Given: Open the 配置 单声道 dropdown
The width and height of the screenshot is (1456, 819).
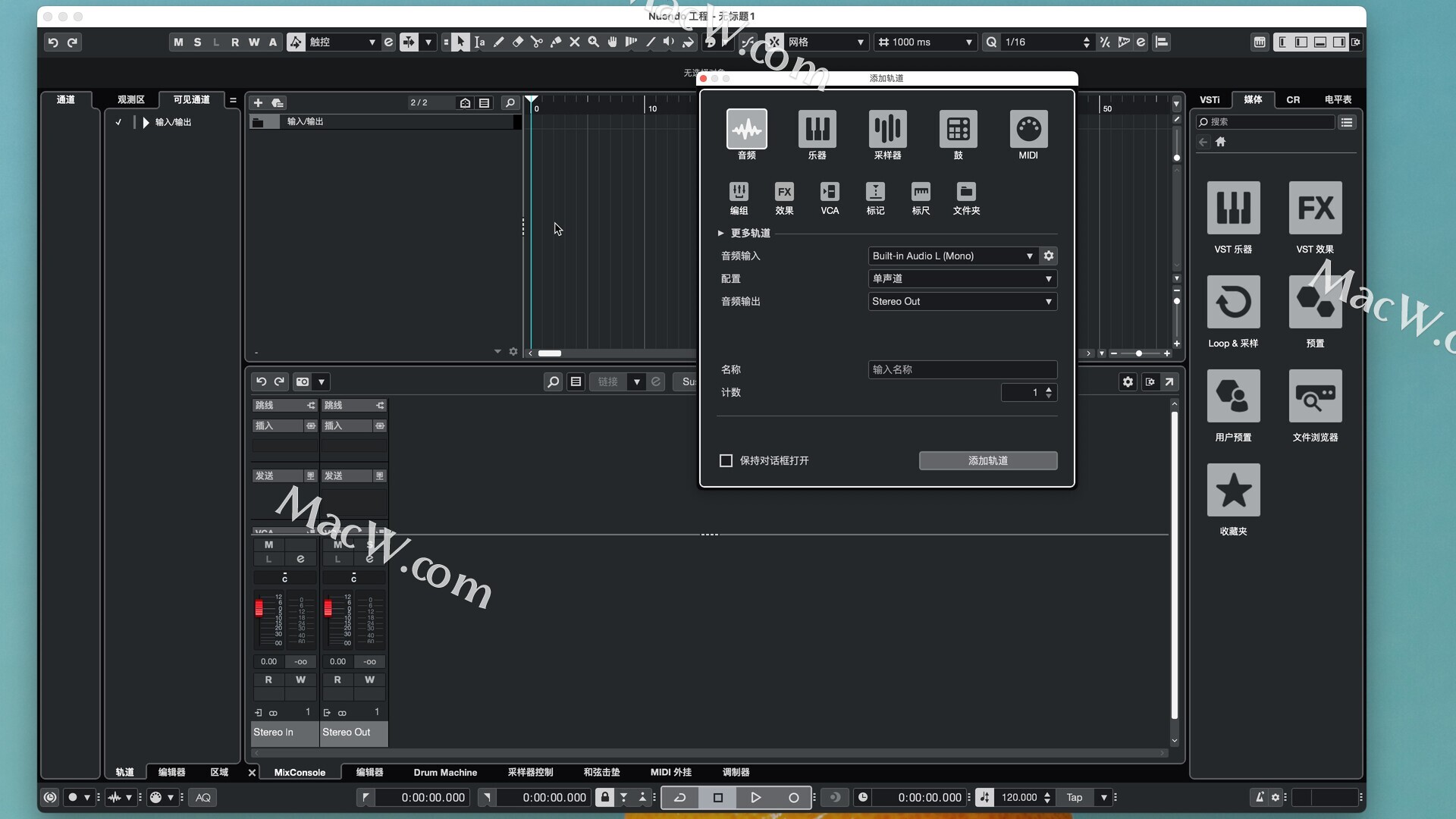Looking at the screenshot, I should (962, 278).
